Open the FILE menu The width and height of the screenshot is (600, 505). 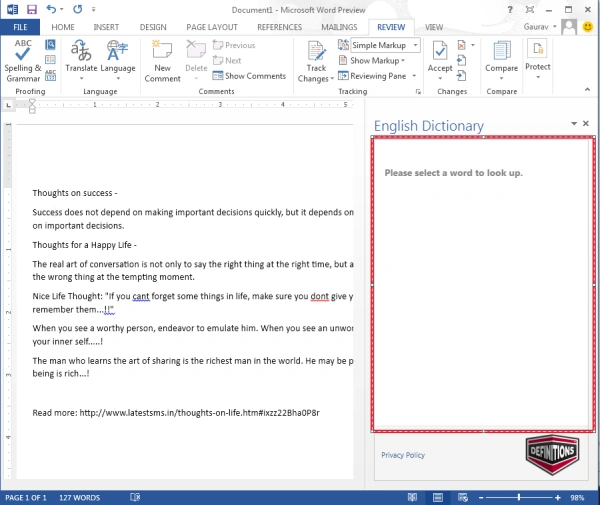(x=20, y=27)
